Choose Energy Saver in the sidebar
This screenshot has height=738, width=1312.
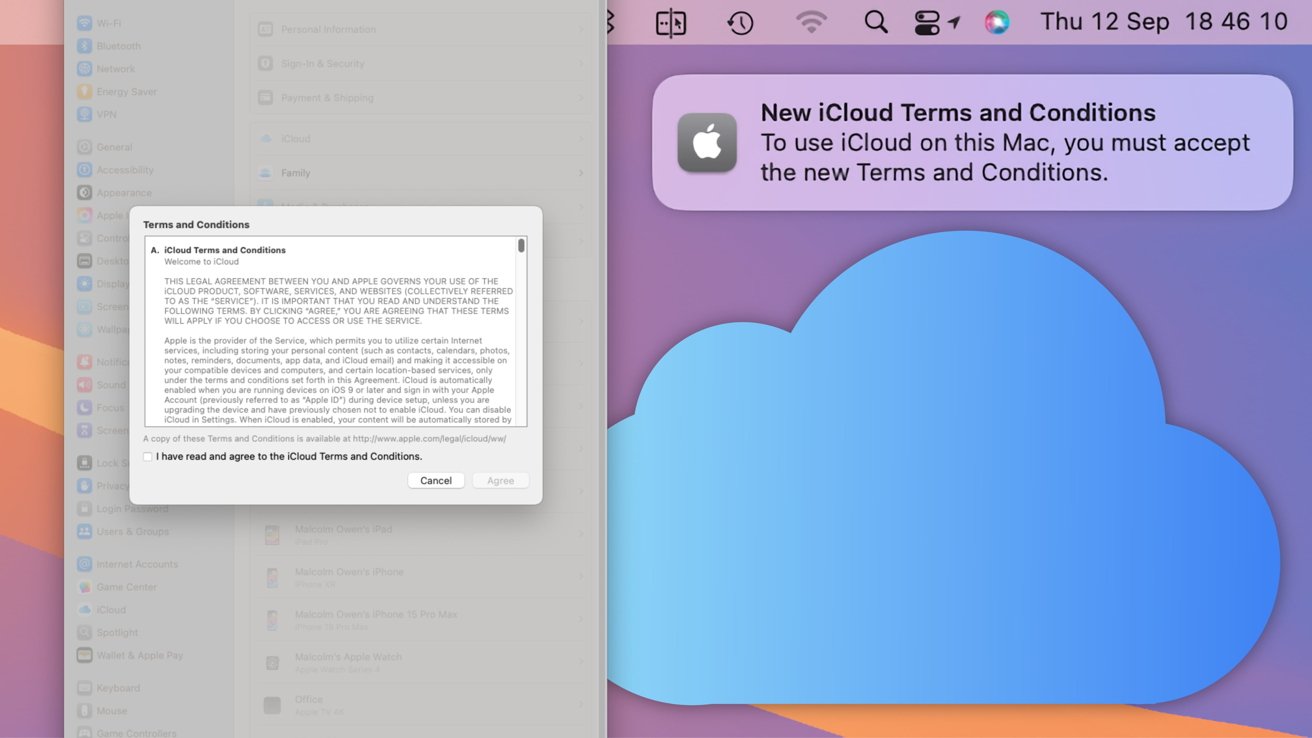click(x=117, y=92)
